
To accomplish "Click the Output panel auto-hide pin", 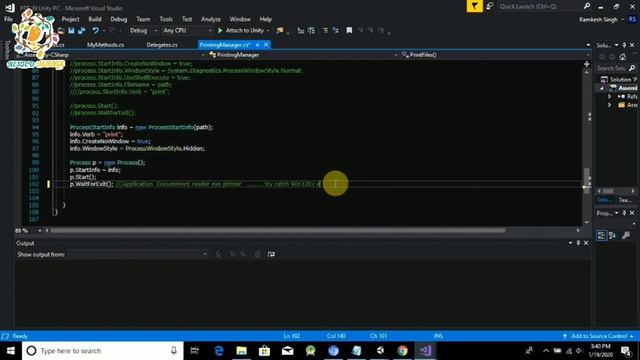I will point(578,243).
